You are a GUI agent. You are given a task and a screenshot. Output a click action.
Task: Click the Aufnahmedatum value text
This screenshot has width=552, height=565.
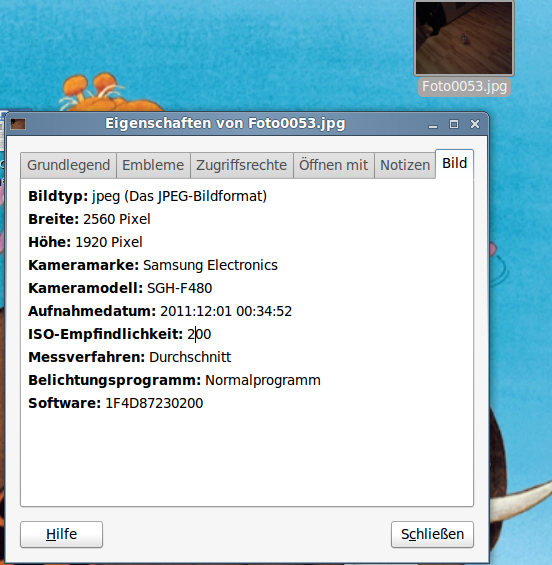point(226,311)
